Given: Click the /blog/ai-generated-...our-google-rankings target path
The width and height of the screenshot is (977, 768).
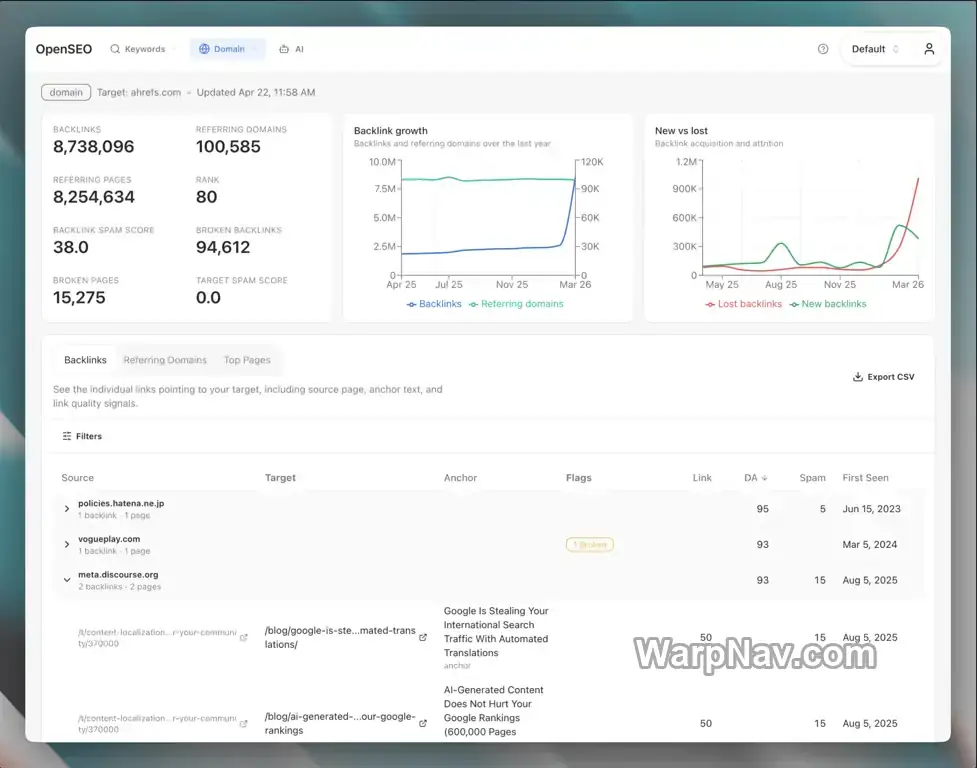Looking at the screenshot, I should click(x=340, y=723).
